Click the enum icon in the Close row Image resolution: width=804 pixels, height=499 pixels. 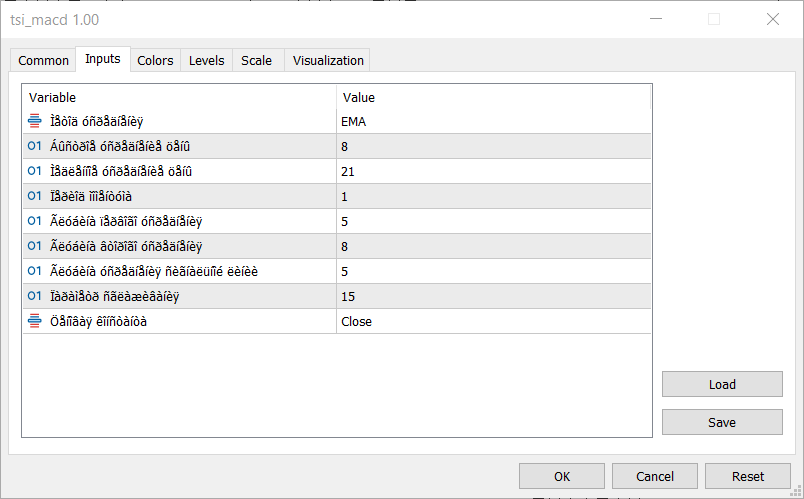coord(35,322)
